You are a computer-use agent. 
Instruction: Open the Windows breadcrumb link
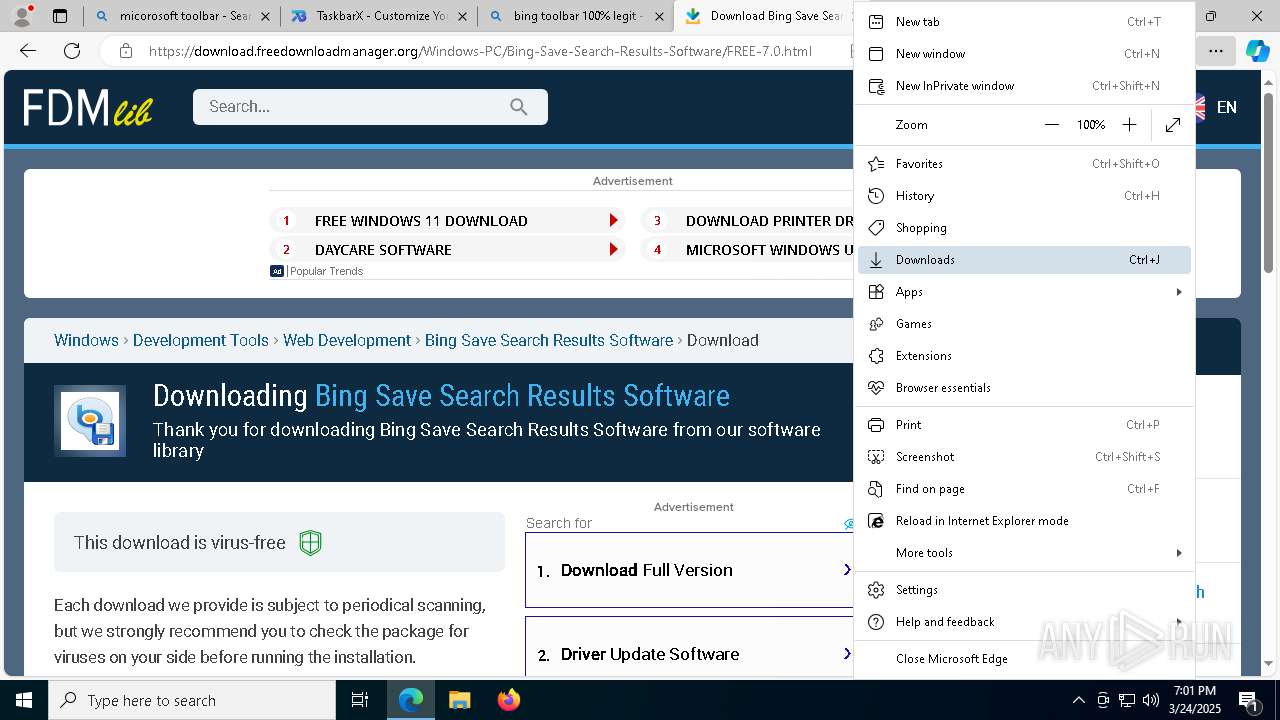[86, 341]
